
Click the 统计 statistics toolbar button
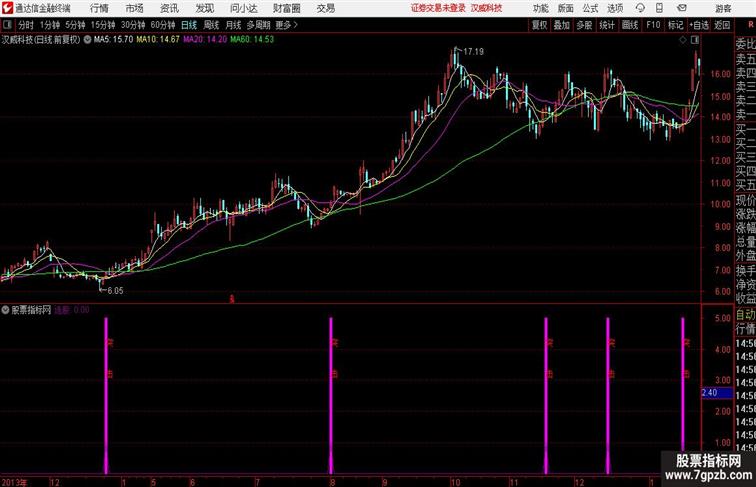pos(607,25)
